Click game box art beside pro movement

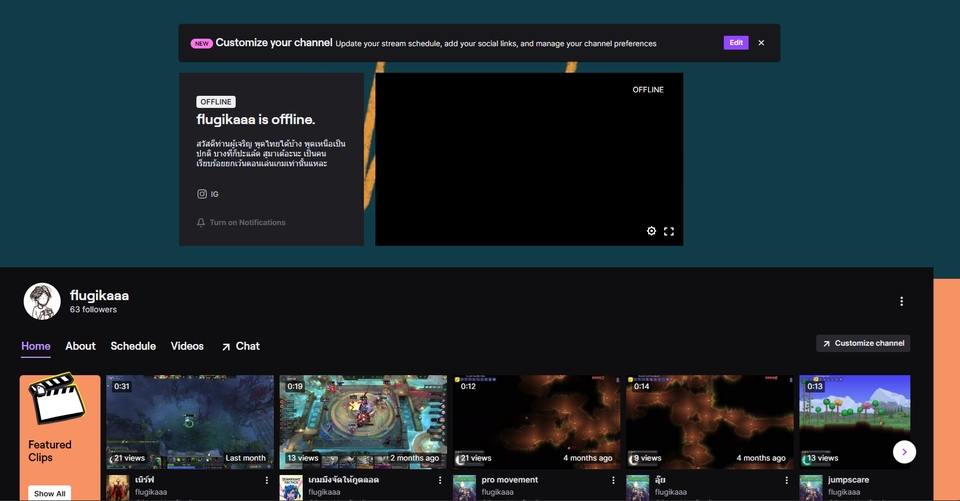(x=465, y=488)
